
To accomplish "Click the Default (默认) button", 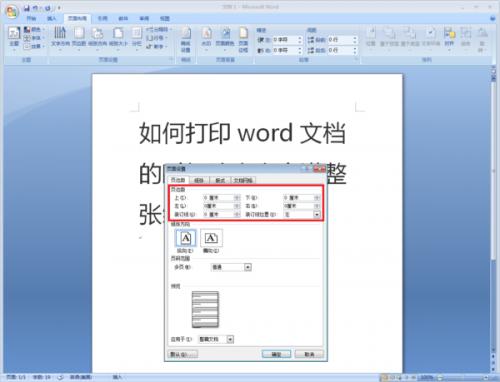I will [x=183, y=354].
